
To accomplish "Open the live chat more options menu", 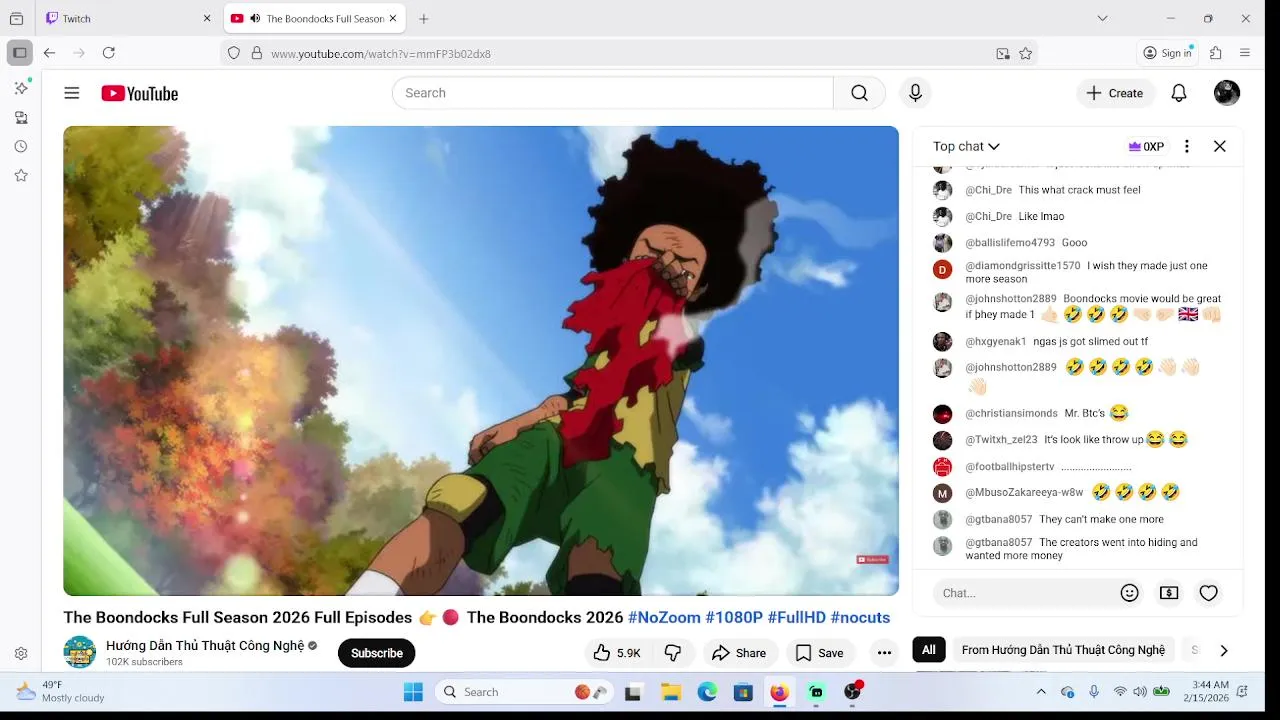I will [1186, 146].
